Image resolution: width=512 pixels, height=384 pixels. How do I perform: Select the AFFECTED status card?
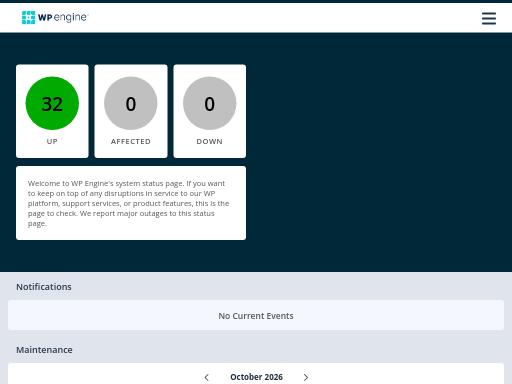(x=131, y=111)
